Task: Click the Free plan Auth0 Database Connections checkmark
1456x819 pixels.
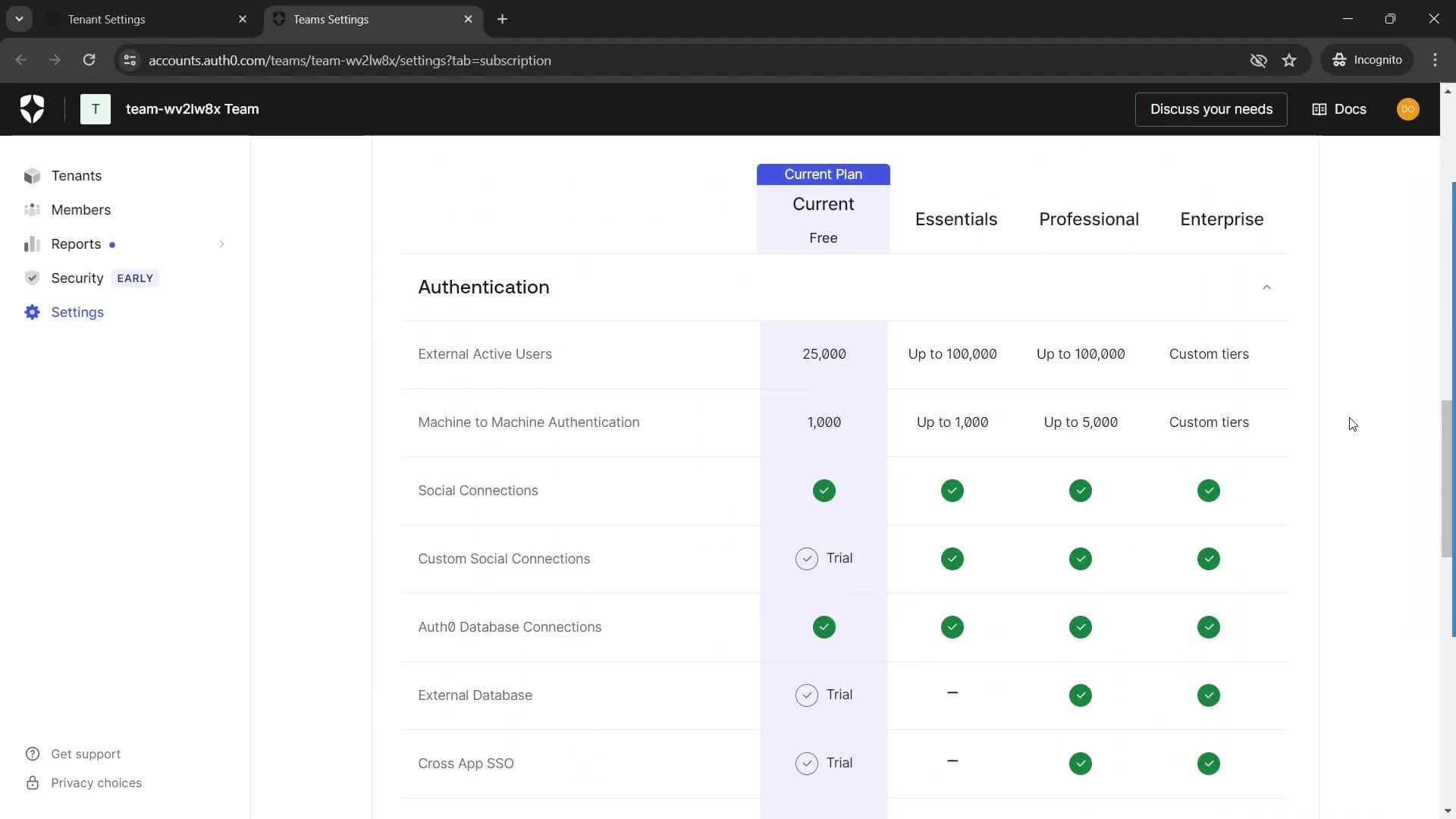Action: click(824, 627)
